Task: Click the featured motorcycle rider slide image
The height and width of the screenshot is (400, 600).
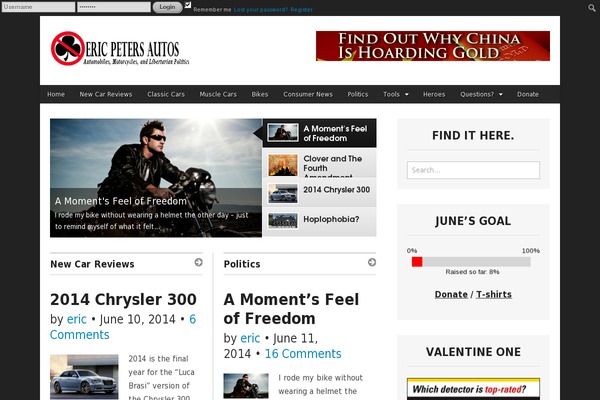Action: 156,178
